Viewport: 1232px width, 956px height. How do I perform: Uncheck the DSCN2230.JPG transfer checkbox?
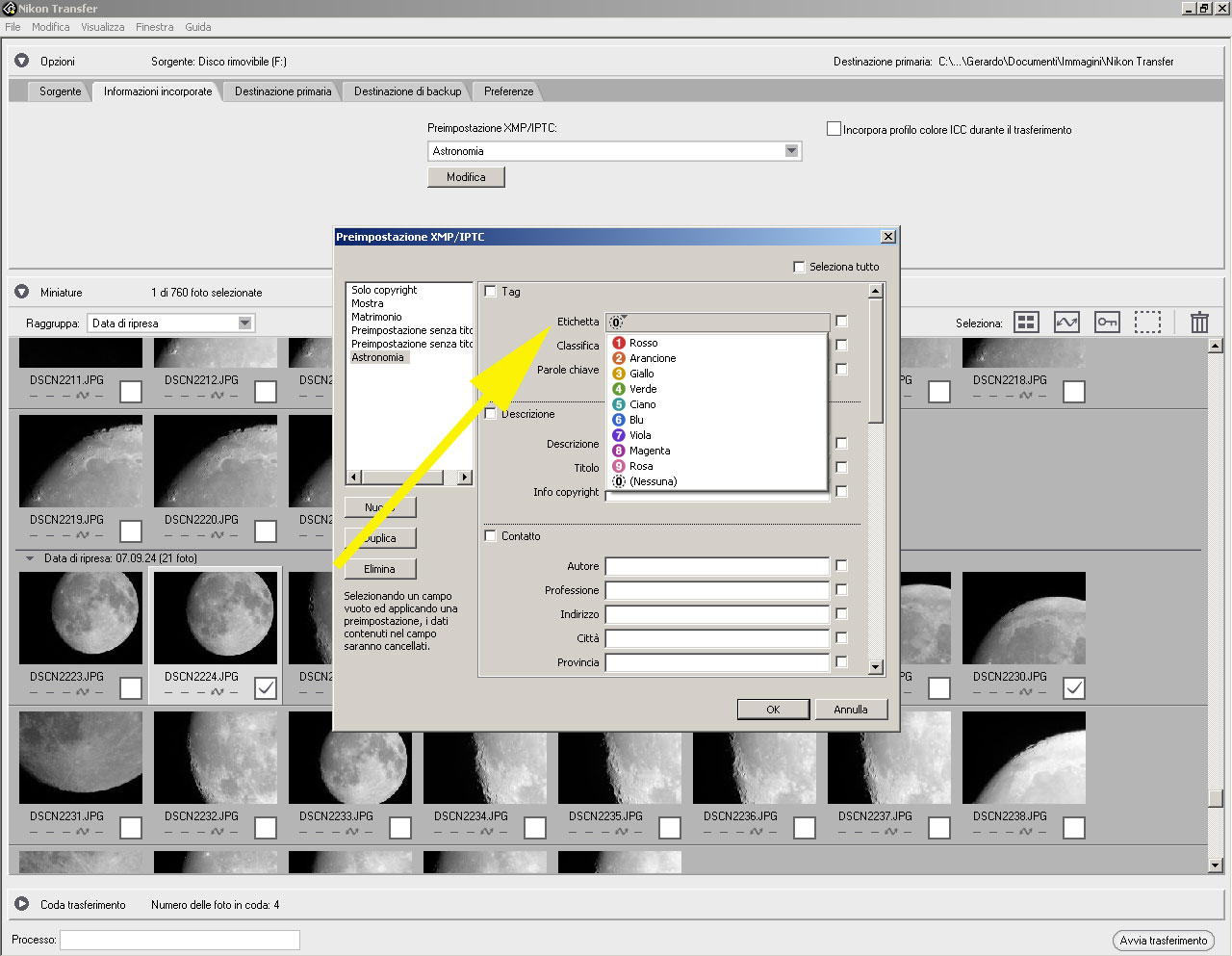(1074, 688)
